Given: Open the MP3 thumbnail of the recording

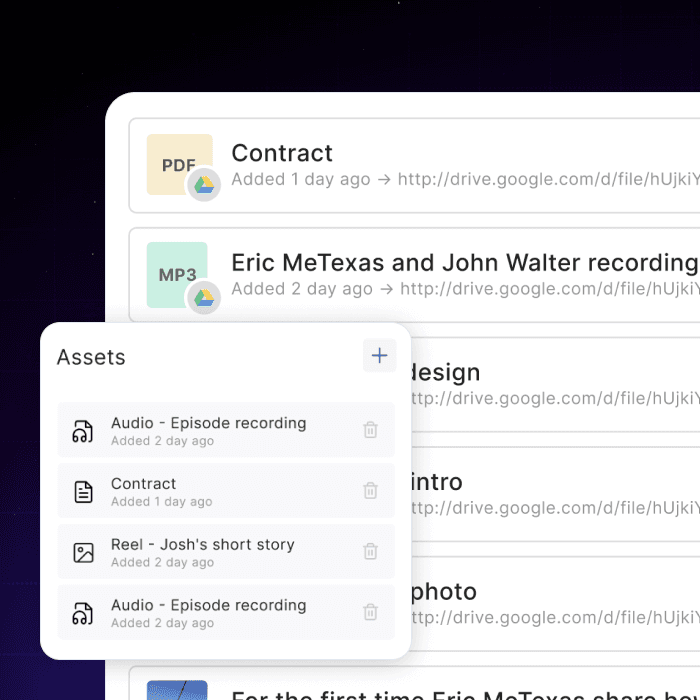Looking at the screenshot, I should click(x=177, y=275).
